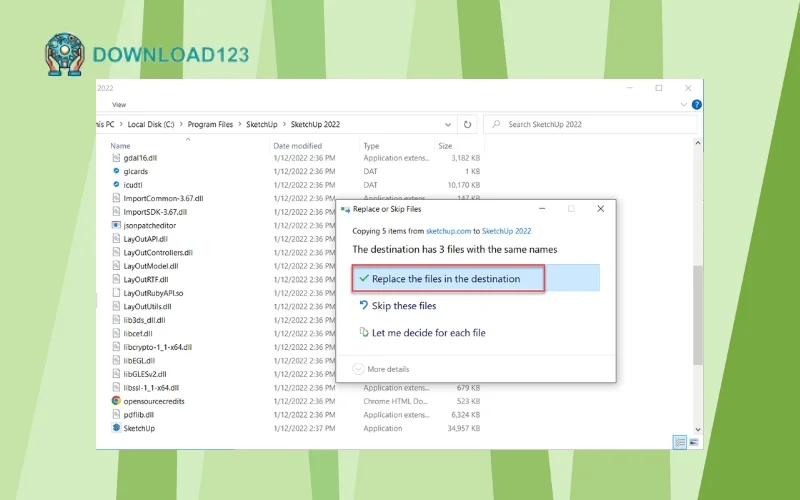Click the glcards DAT file icon

tap(116, 171)
